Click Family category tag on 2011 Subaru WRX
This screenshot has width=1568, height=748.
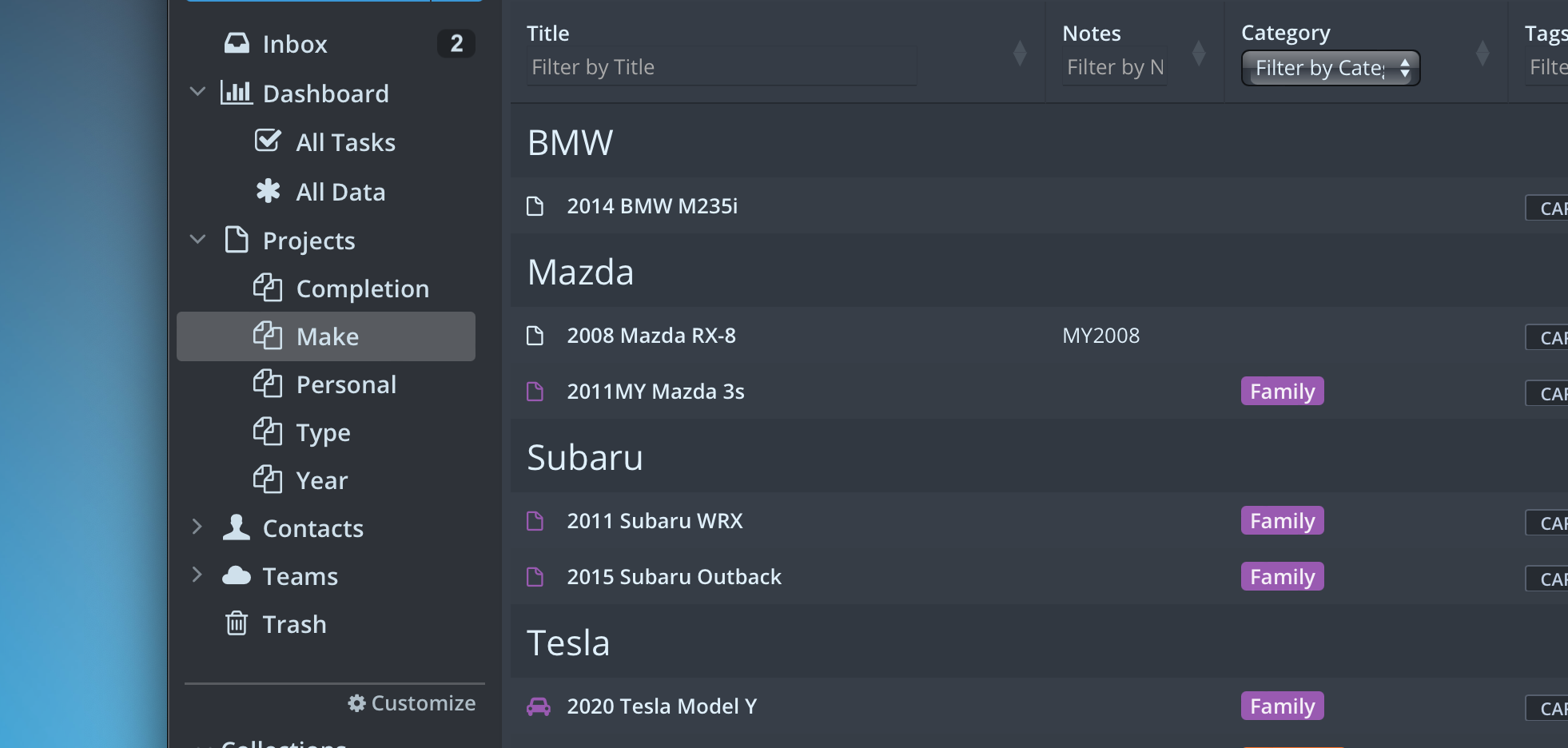point(1282,521)
